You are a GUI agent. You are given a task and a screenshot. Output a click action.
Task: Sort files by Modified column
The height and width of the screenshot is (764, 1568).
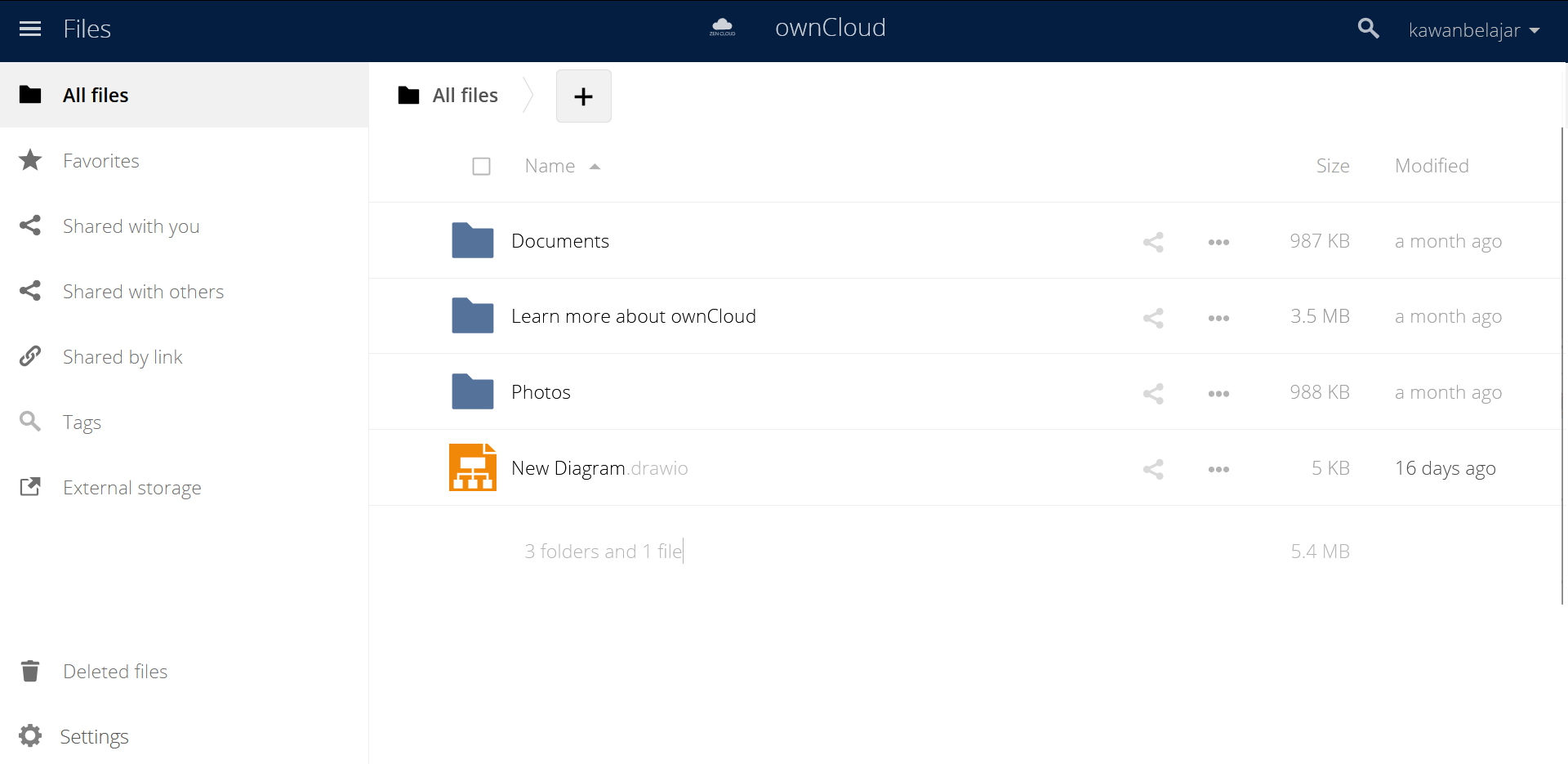[x=1431, y=166]
